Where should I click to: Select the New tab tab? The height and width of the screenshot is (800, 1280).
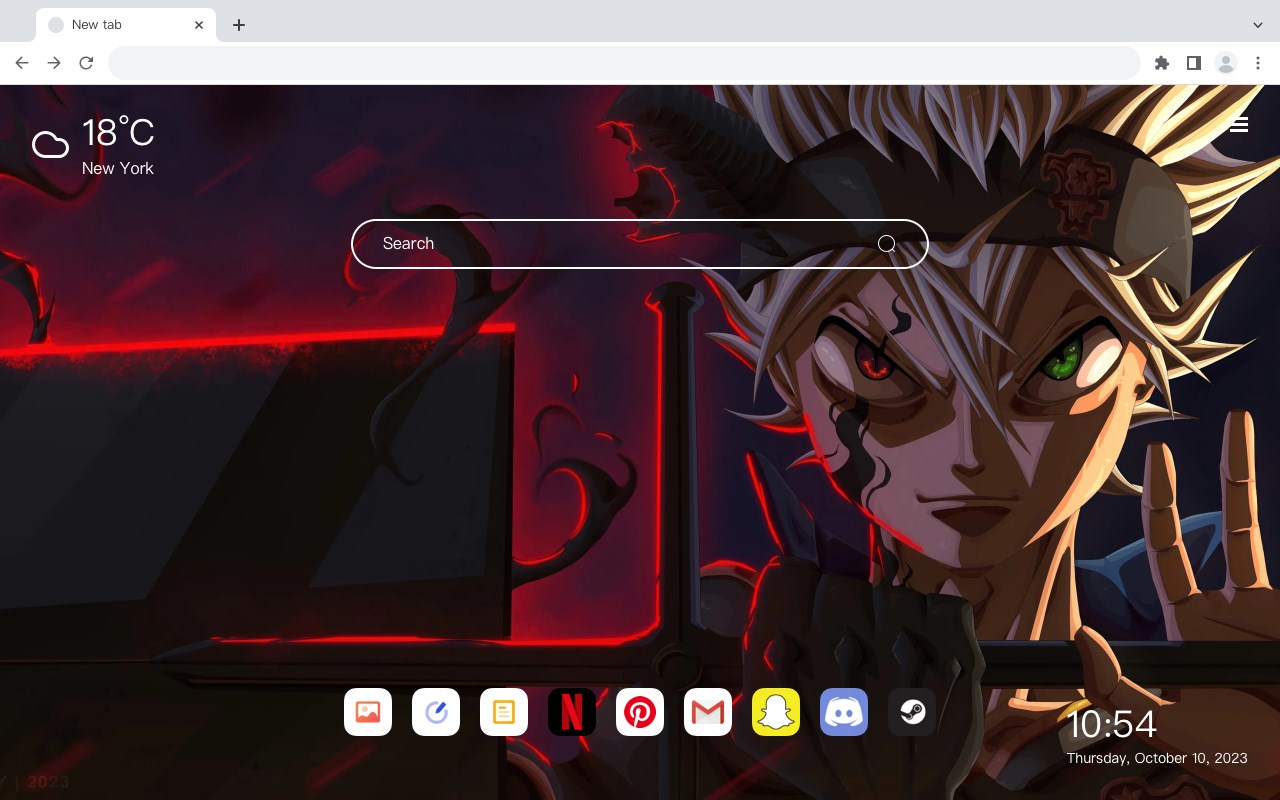(126, 25)
